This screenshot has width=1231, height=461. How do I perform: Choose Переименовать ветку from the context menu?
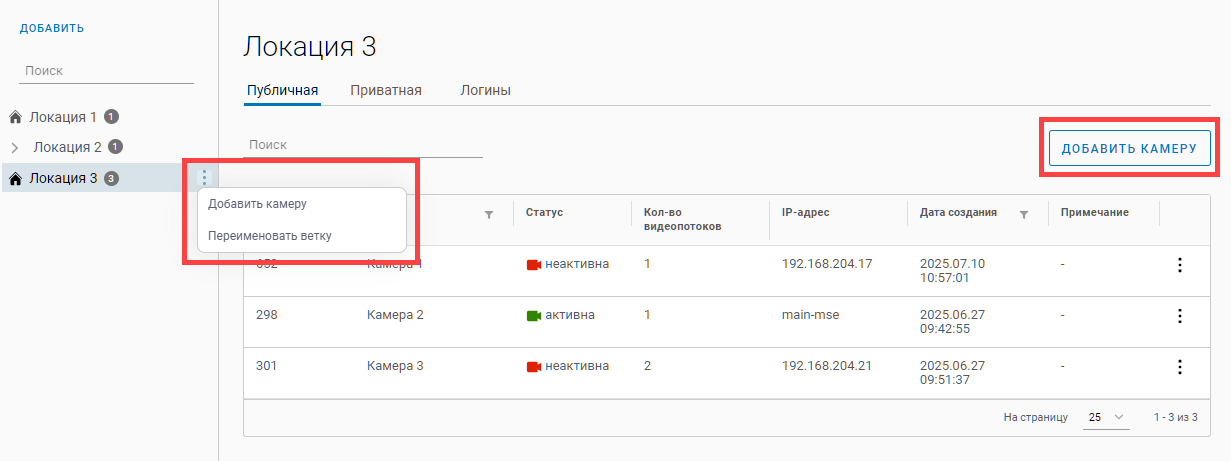point(269,237)
